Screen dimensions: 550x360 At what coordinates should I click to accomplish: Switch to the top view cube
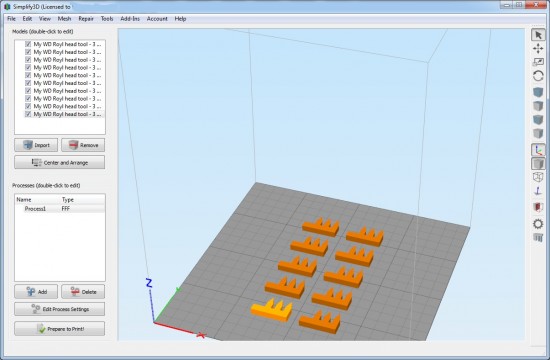pos(538,106)
